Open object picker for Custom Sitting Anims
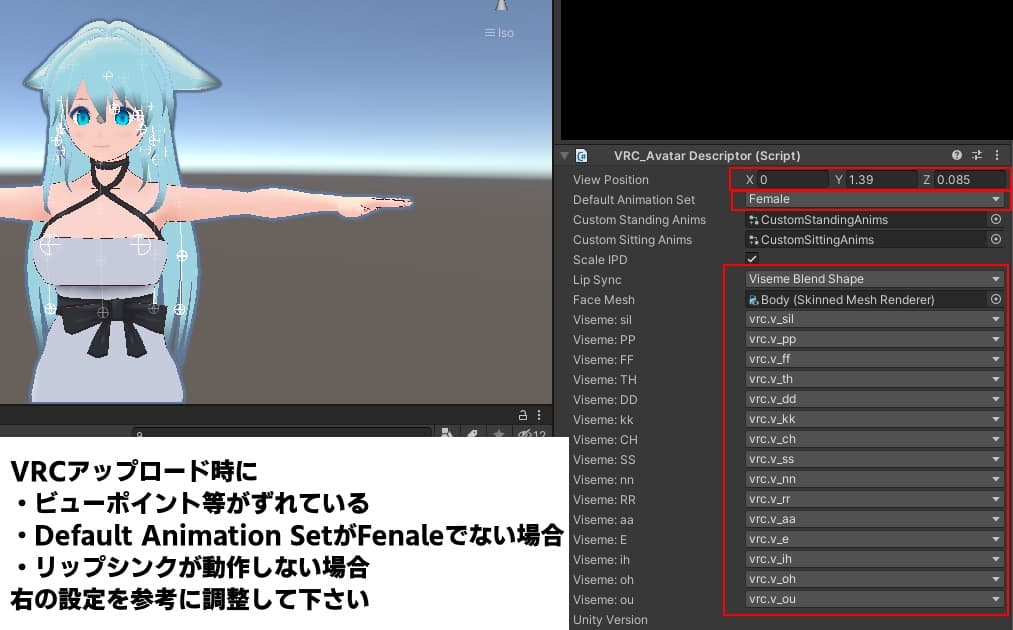 [x=995, y=239]
